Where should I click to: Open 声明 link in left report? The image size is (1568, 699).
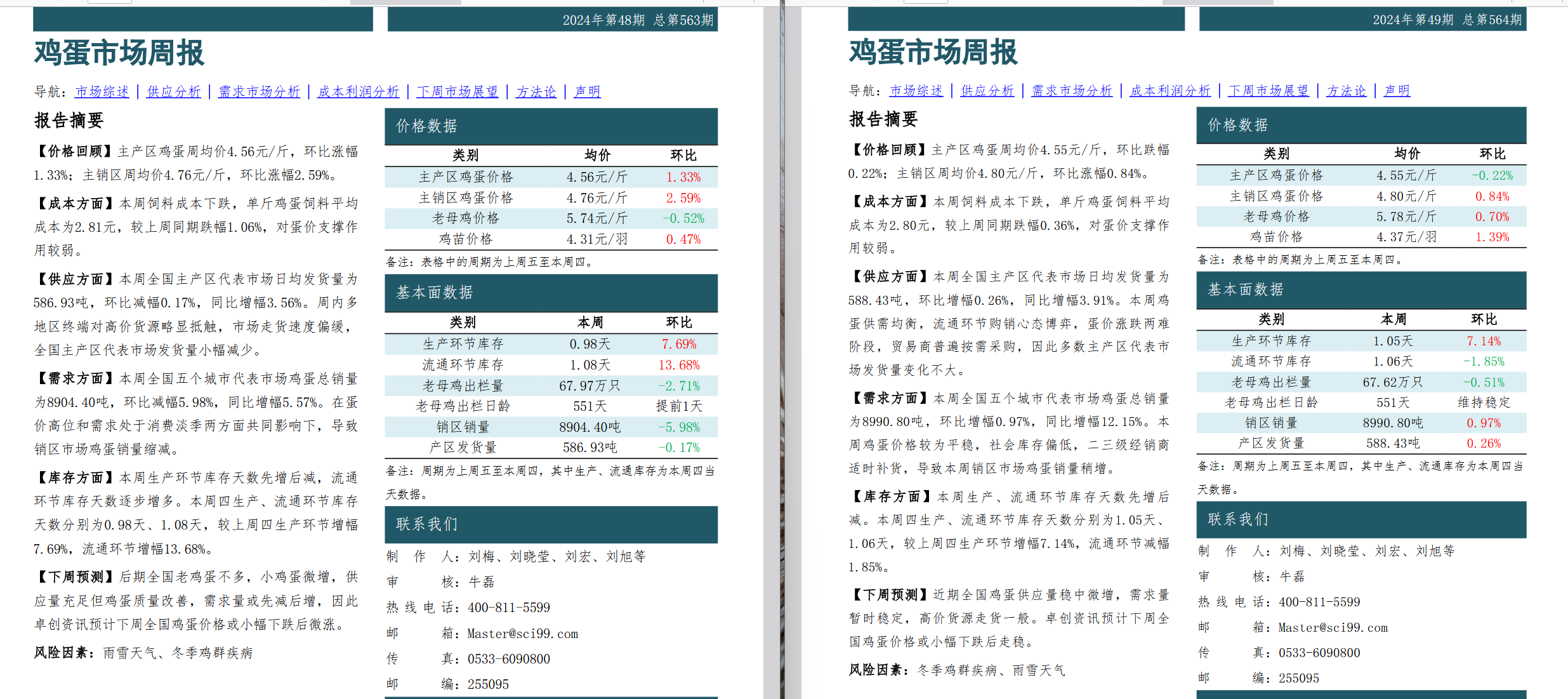(587, 92)
